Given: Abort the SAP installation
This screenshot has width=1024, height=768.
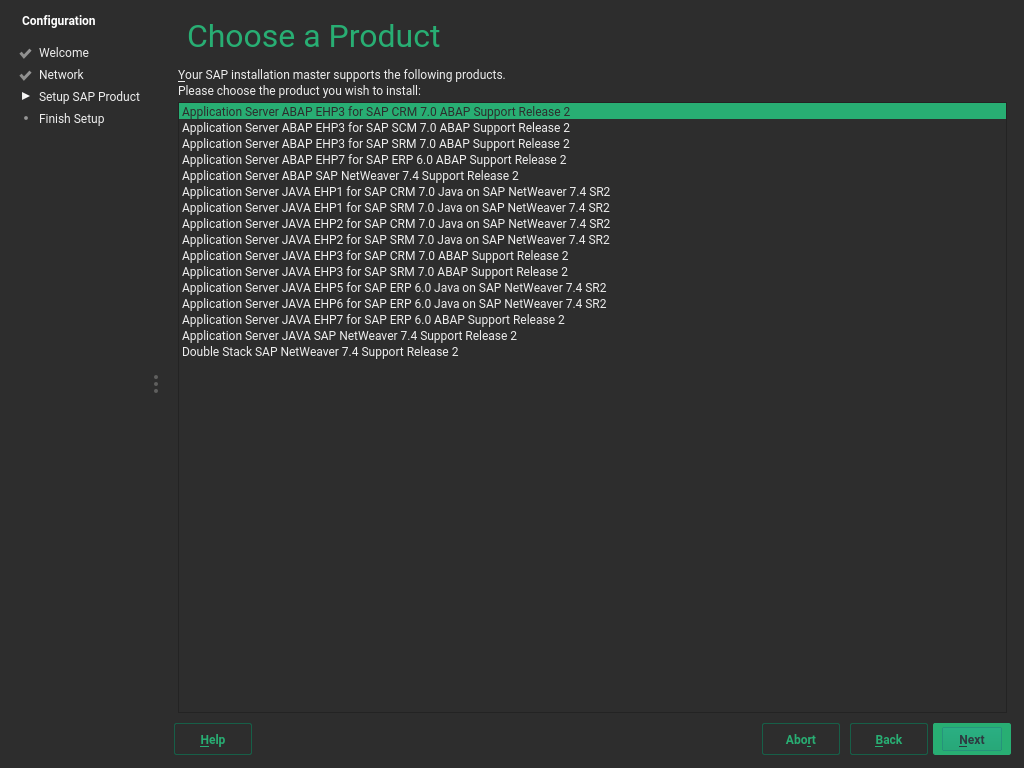Looking at the screenshot, I should point(800,739).
